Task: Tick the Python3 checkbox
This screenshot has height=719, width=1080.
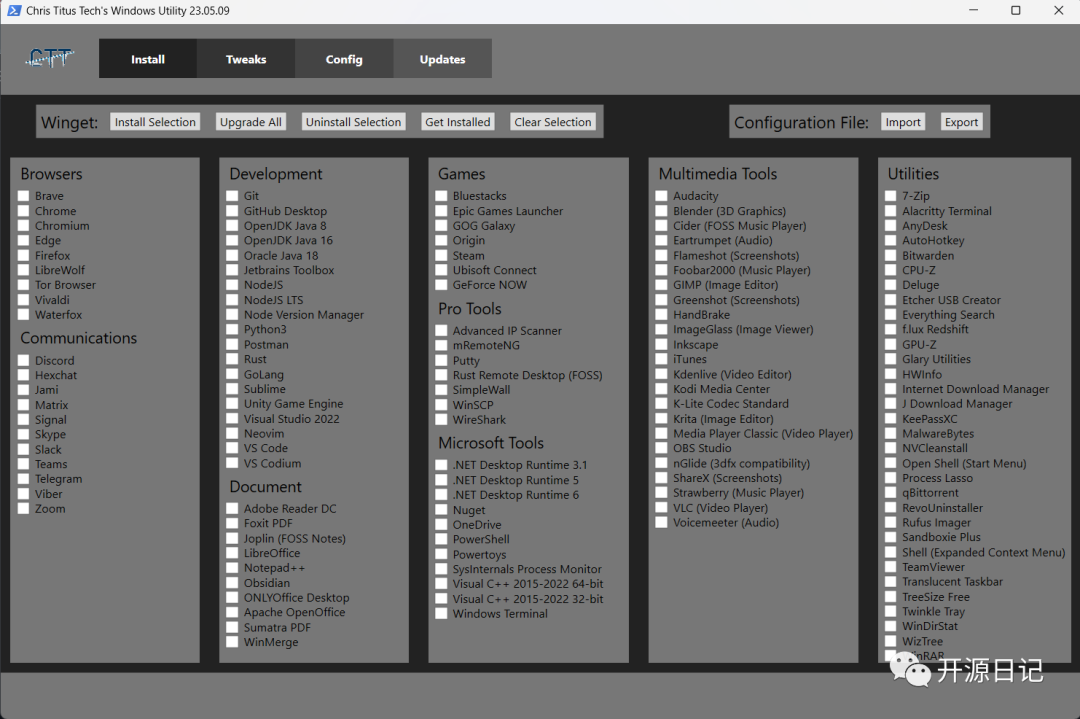Action: pos(232,330)
